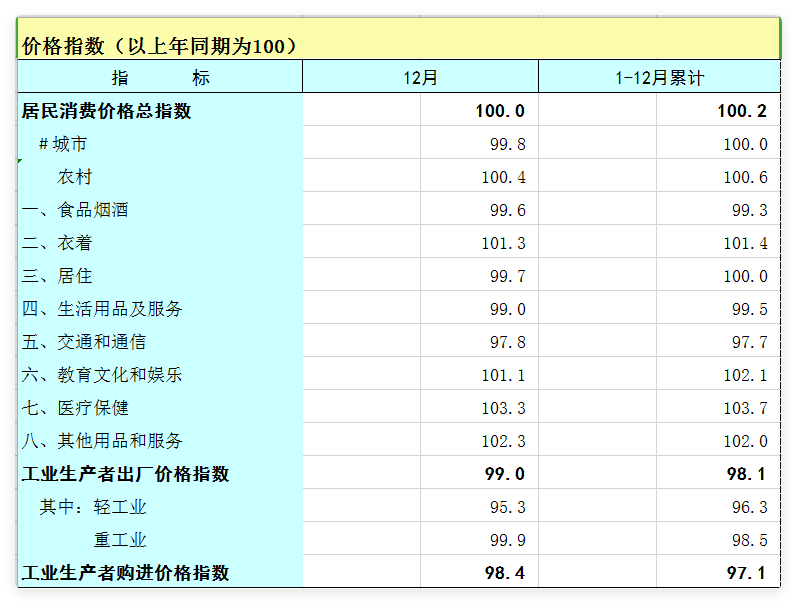This screenshot has width=797, height=604.
Task: Select the 12月 column header cell
Action: click(x=420, y=77)
